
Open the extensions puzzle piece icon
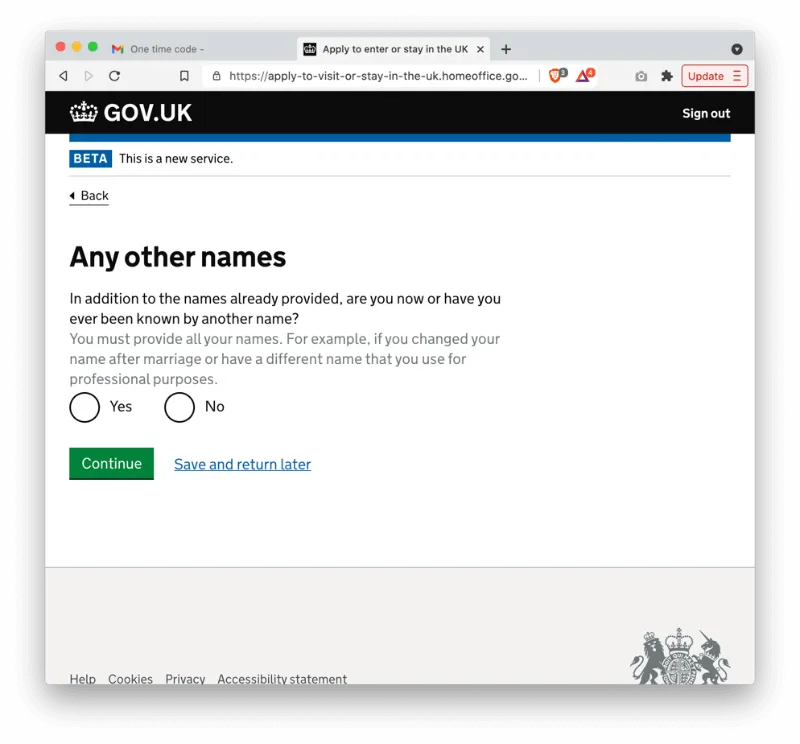click(x=667, y=76)
